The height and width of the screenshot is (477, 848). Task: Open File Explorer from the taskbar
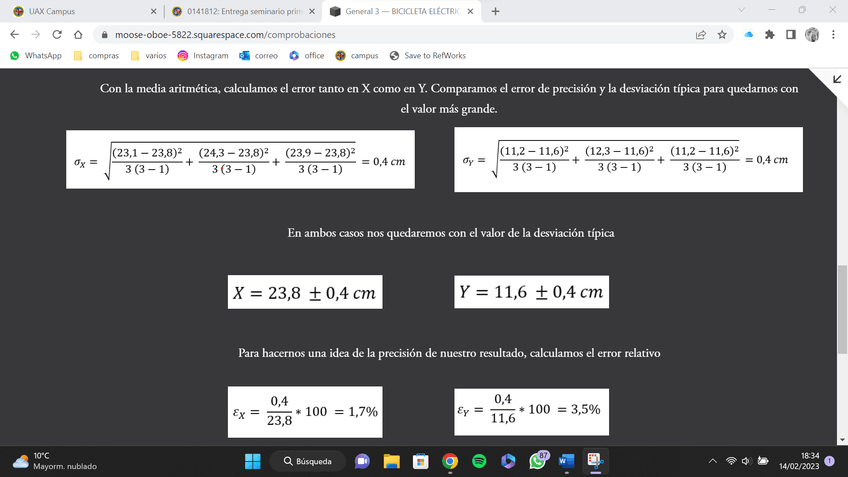click(x=392, y=461)
